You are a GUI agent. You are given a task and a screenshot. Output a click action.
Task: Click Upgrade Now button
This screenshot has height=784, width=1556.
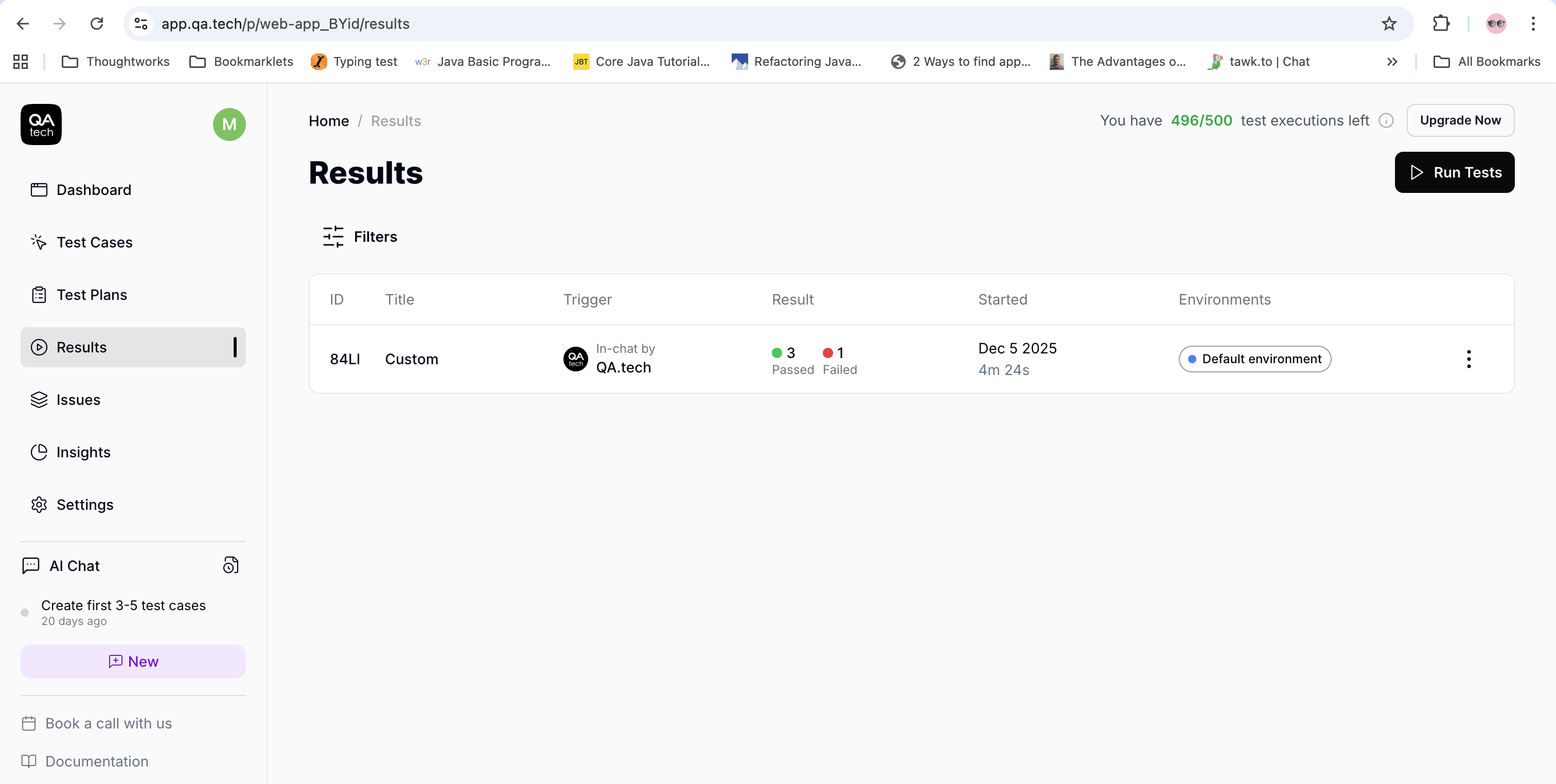[x=1460, y=120]
